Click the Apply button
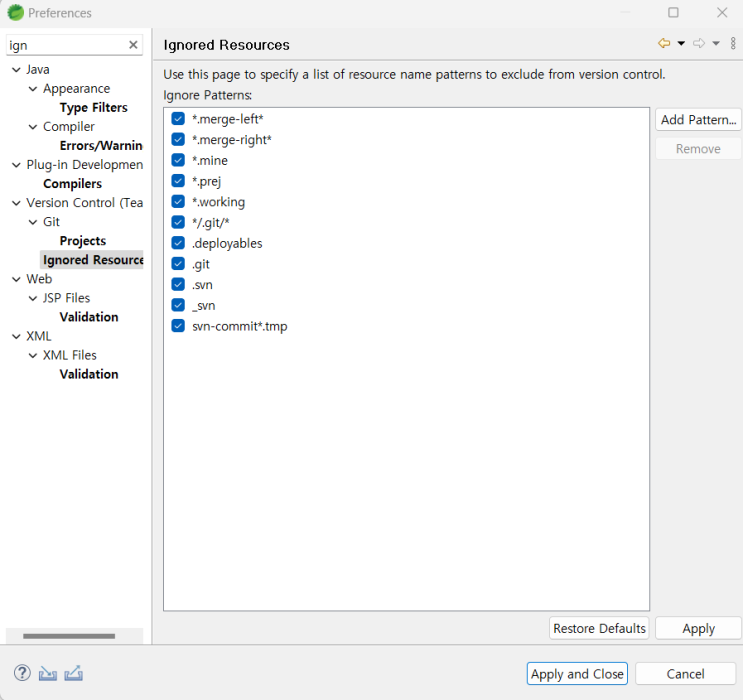Viewport: 743px width, 700px height. (x=698, y=628)
